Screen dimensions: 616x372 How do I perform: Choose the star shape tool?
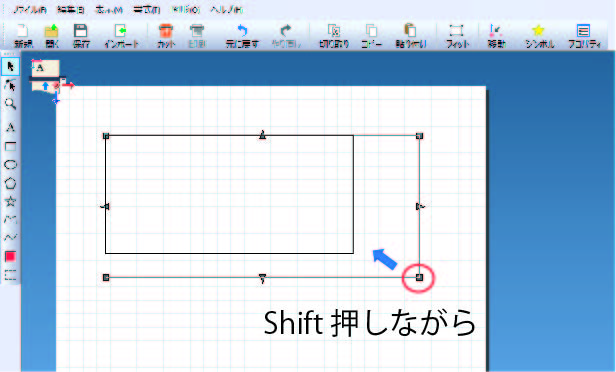pos(10,202)
